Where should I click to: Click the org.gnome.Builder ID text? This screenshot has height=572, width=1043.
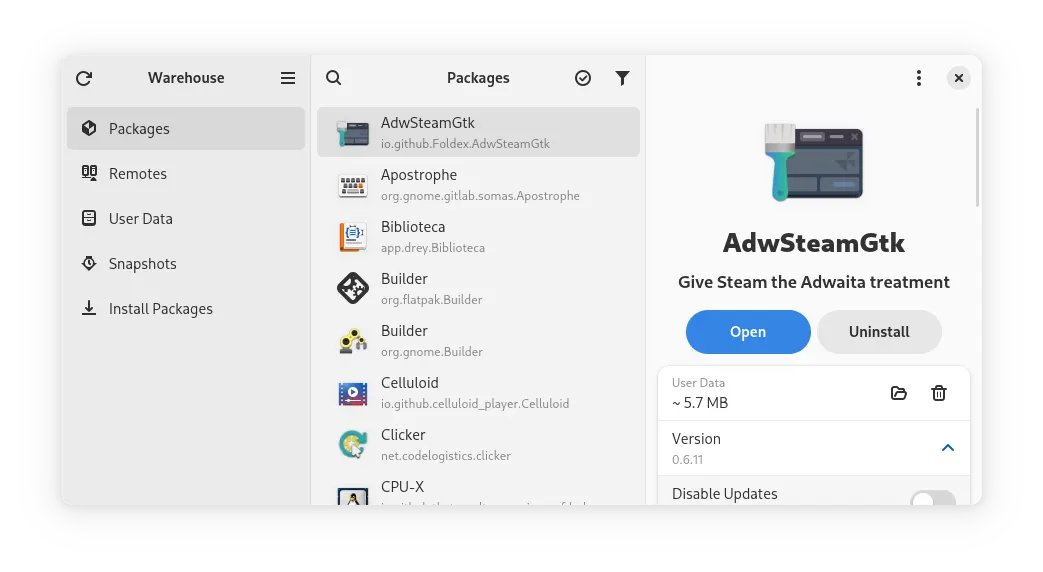coord(432,351)
